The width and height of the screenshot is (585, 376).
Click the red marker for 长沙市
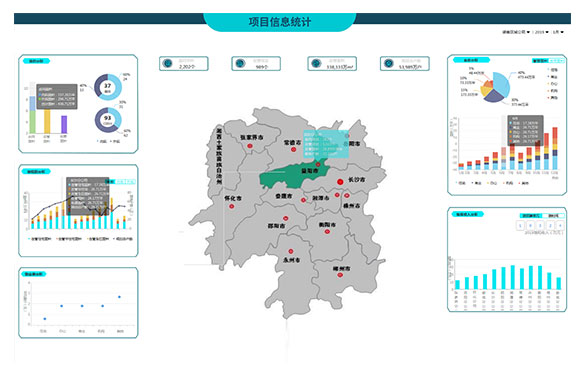(340, 182)
